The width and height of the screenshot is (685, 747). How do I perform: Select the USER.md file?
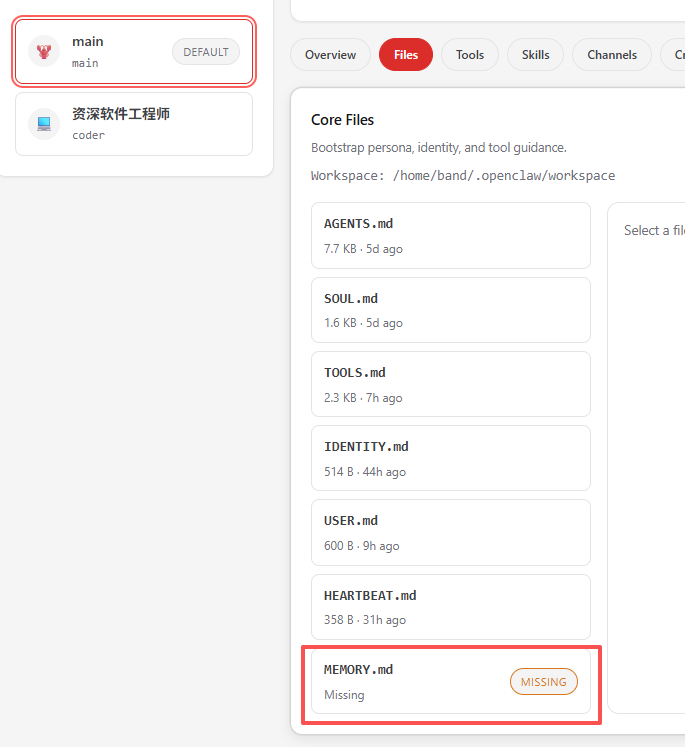click(x=451, y=533)
